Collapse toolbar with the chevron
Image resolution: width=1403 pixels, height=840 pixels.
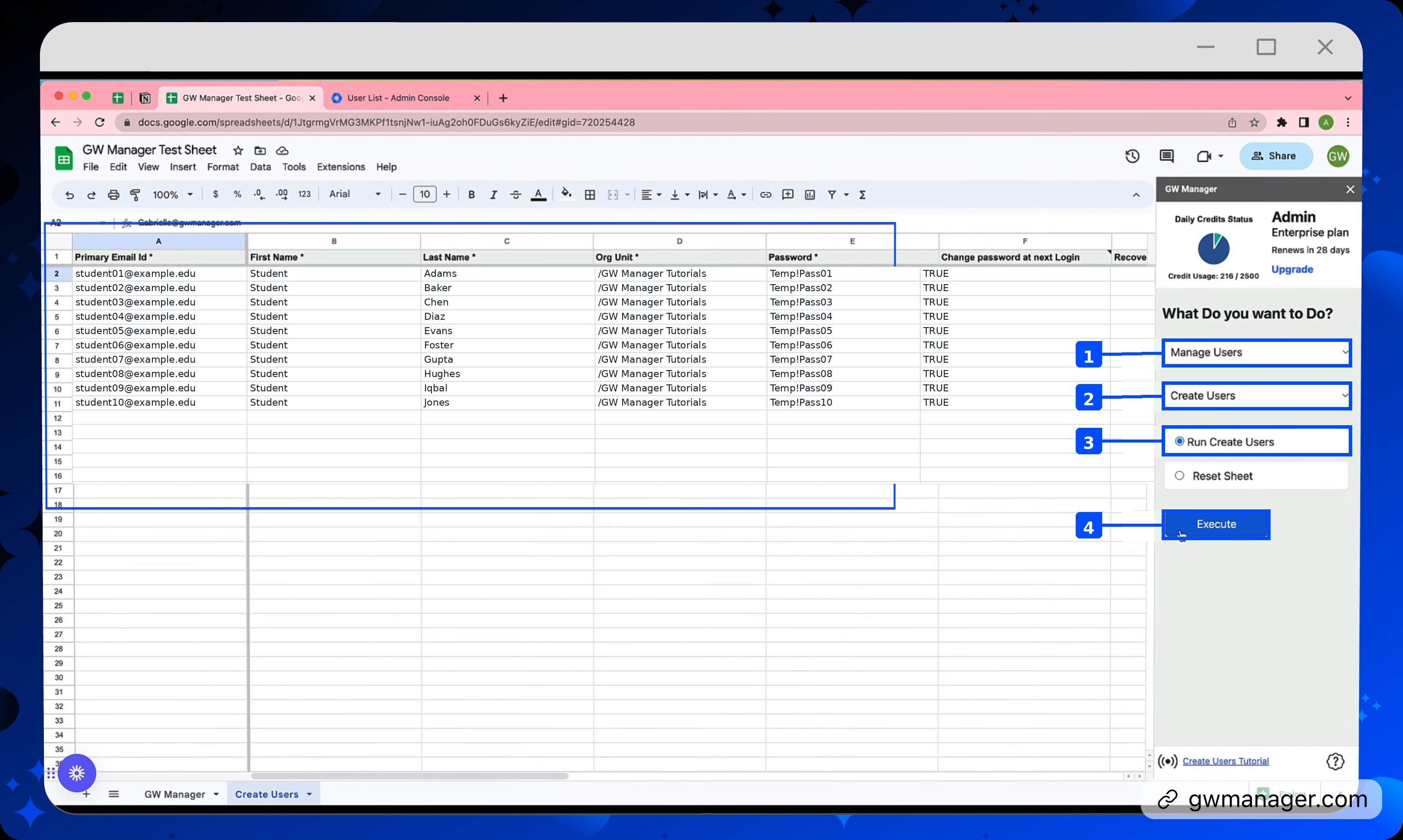click(x=1136, y=195)
